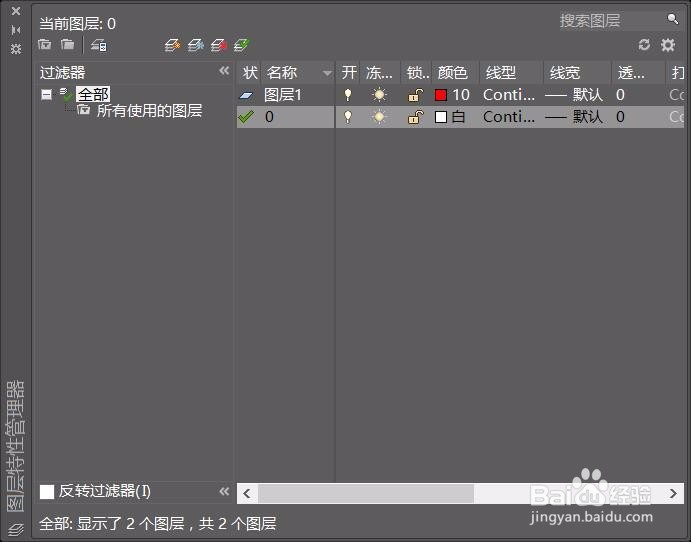Click the 线宽 column header
The height and width of the screenshot is (542, 691).
[578, 73]
